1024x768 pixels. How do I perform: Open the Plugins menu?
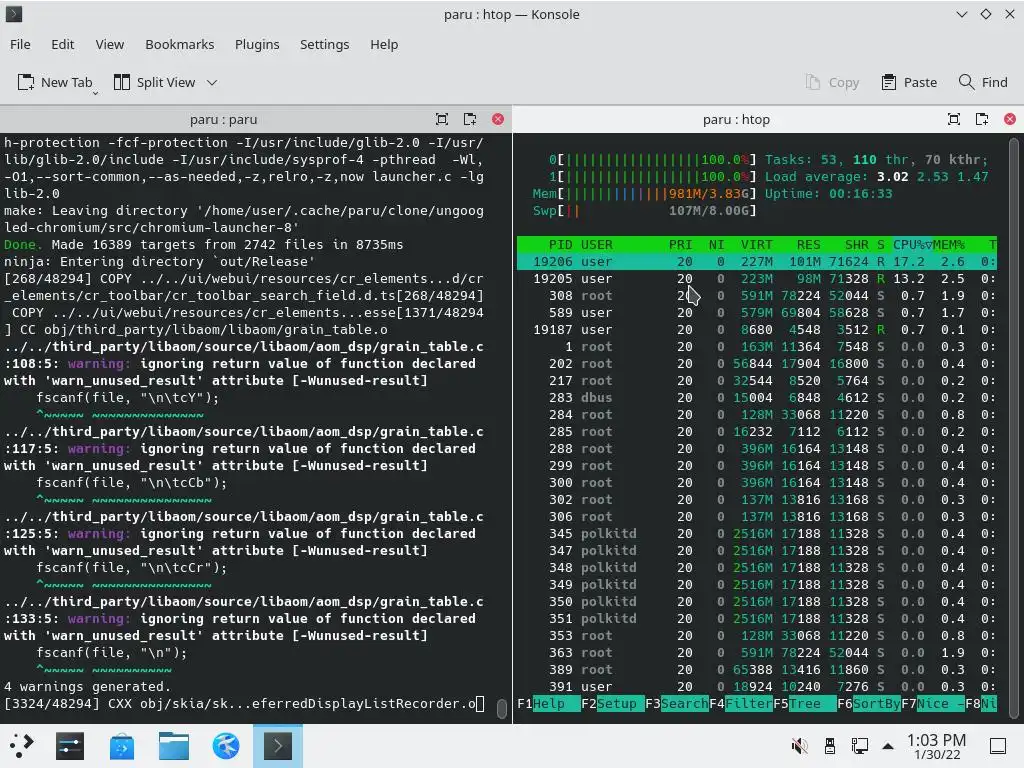[x=257, y=44]
